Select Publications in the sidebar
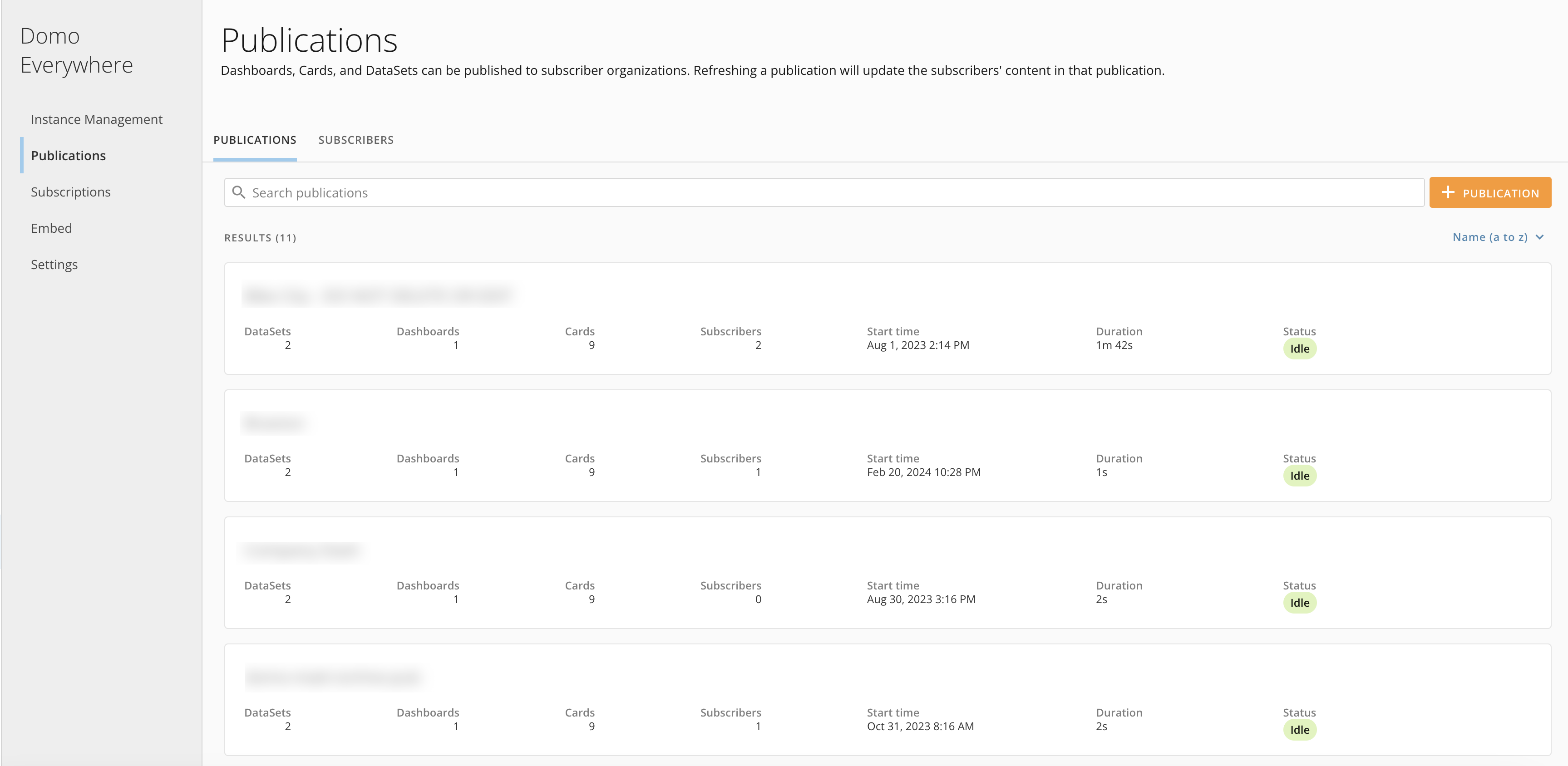Screen dimensions: 1568x766 [x=68, y=156]
